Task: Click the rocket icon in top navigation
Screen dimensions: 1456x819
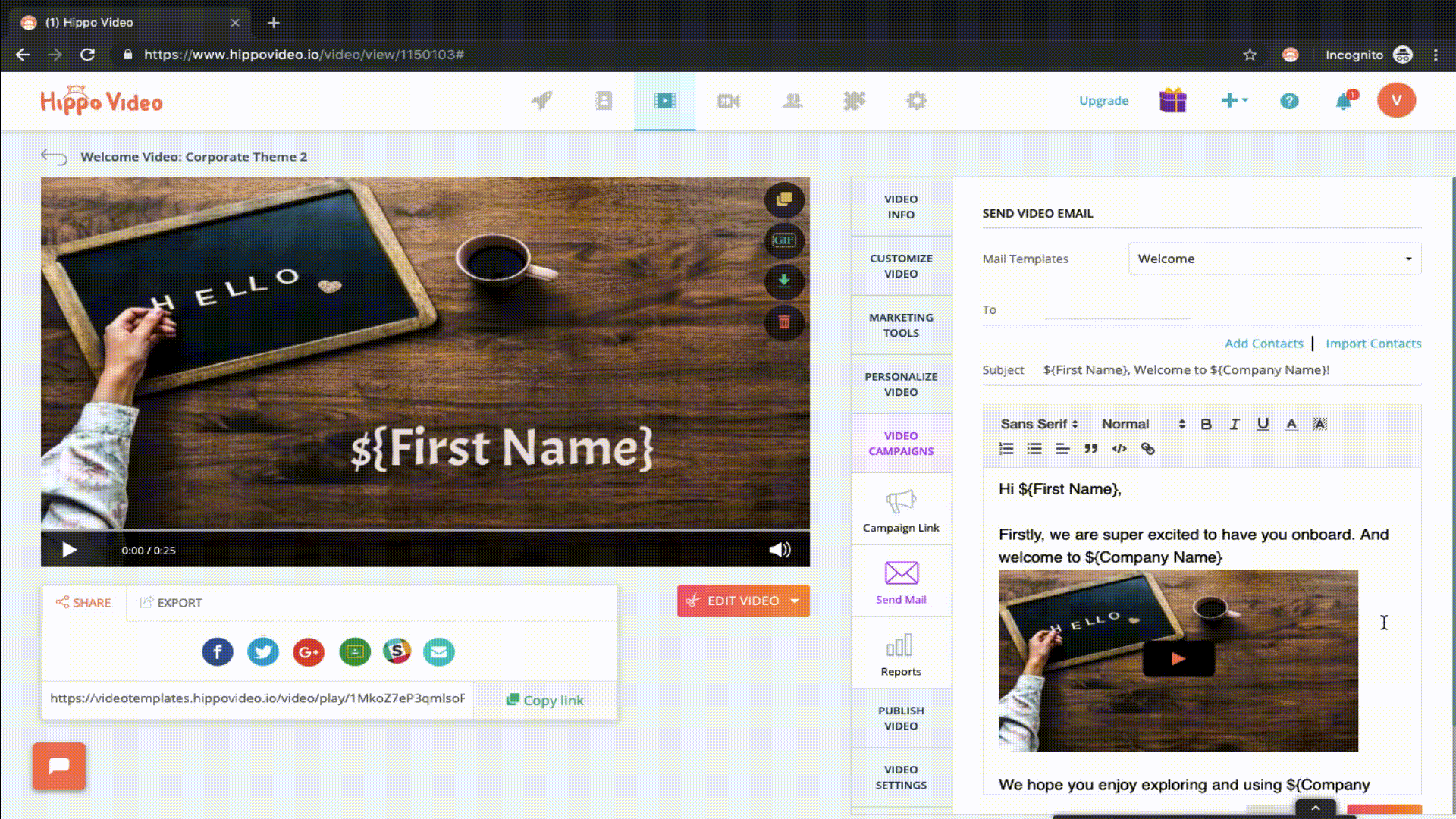Action: (541, 100)
